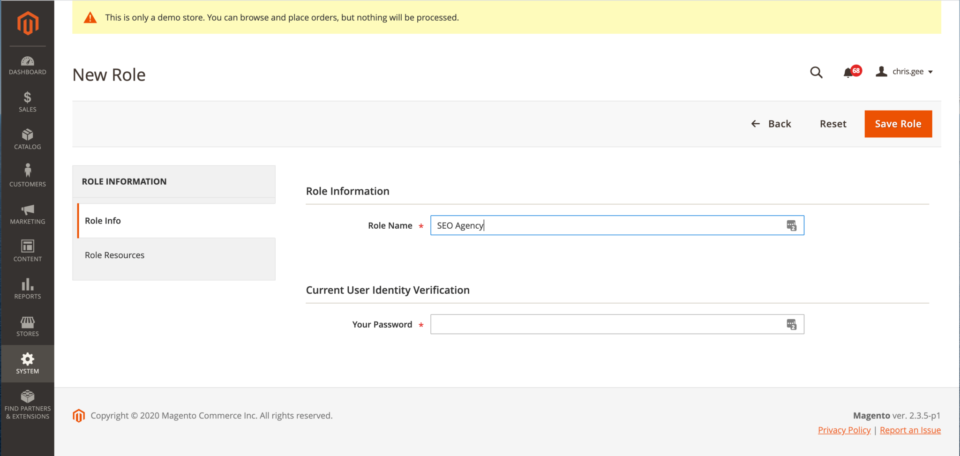Open the Reports menu

point(27,289)
